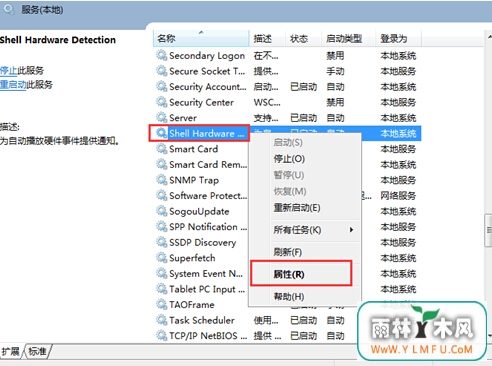
Task: Click WSC... description of Security Center
Action: point(267,102)
